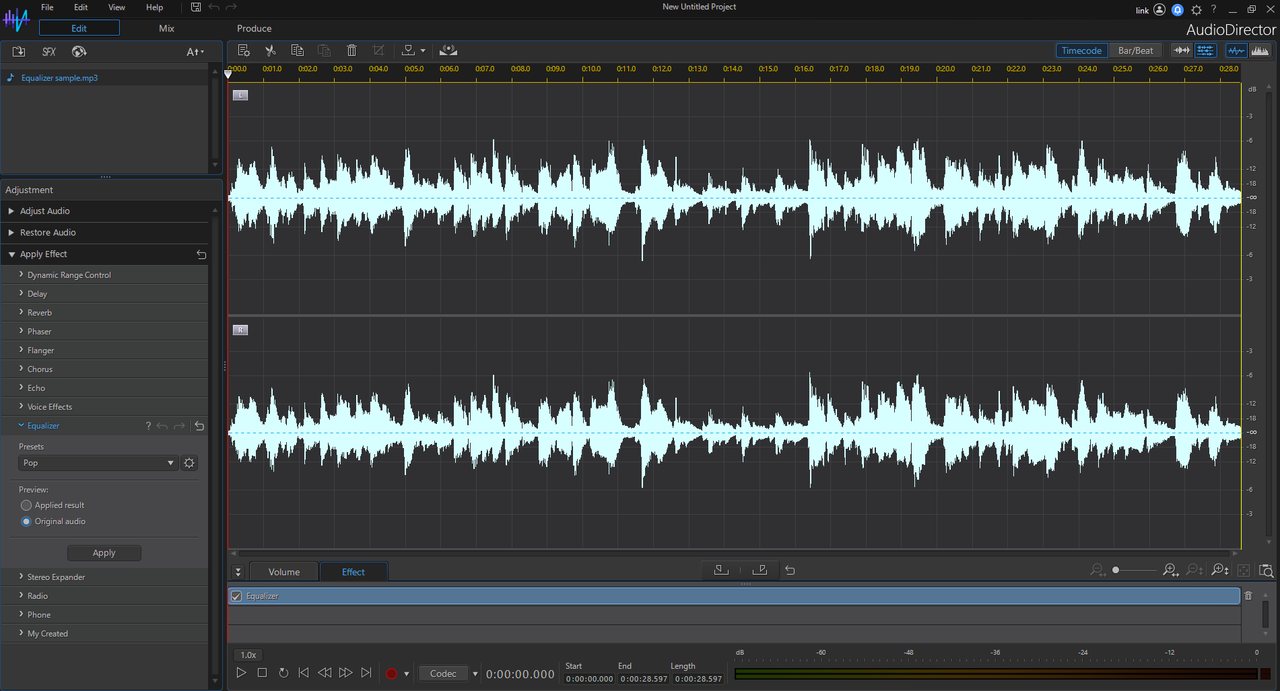Screen dimensions: 1280x691
Task: Click the undo arrow below the waveform
Action: click(790, 570)
